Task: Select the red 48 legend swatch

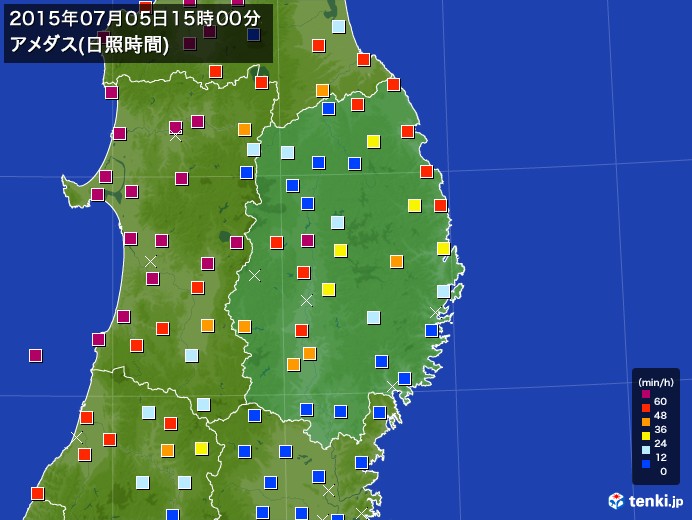Action: pyautogui.click(x=646, y=408)
